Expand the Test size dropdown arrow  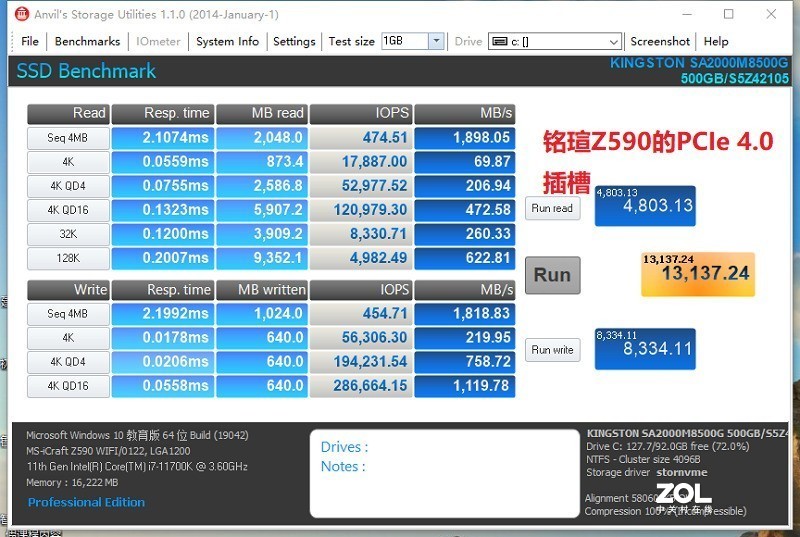[x=436, y=41]
